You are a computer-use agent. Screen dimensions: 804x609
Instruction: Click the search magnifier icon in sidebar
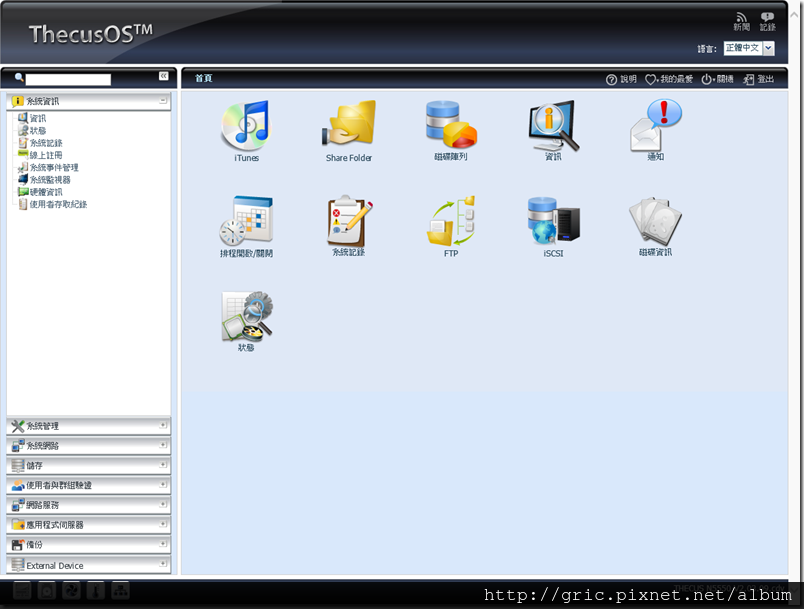click(x=19, y=78)
